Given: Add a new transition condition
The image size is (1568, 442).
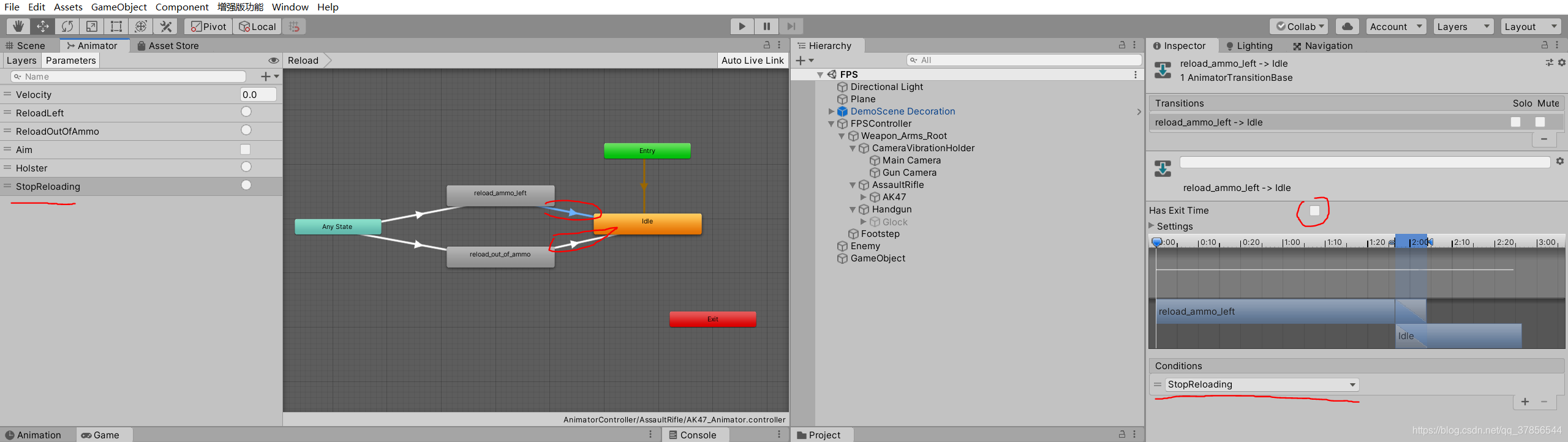Looking at the screenshot, I should 1525,402.
